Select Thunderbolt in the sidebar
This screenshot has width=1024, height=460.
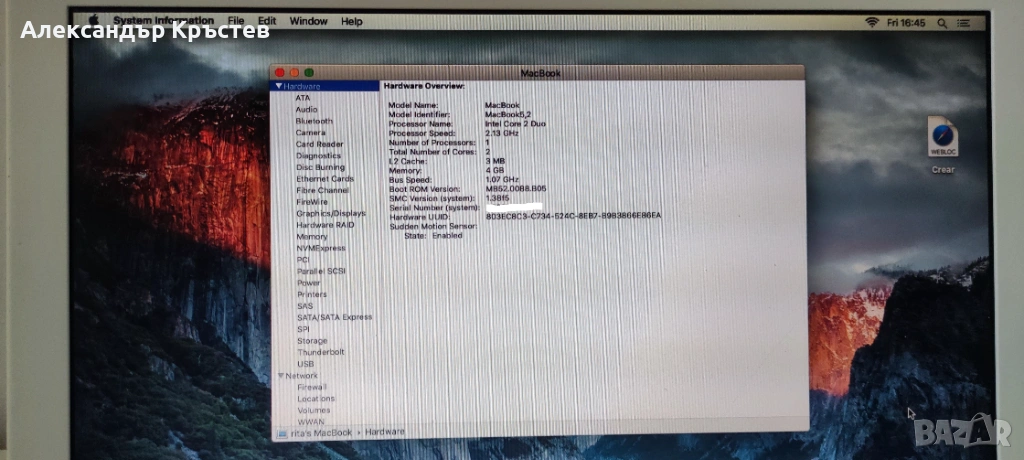tap(321, 352)
